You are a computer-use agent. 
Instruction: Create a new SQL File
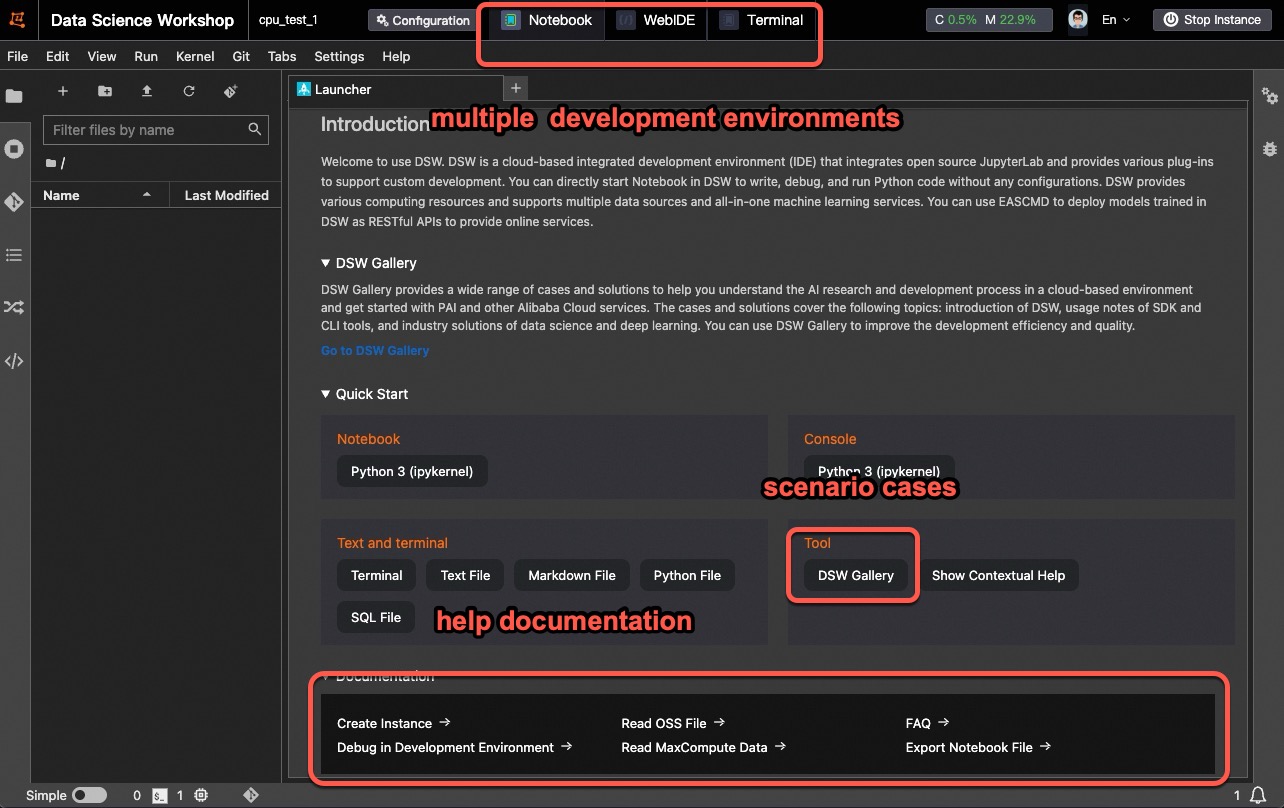point(376,617)
